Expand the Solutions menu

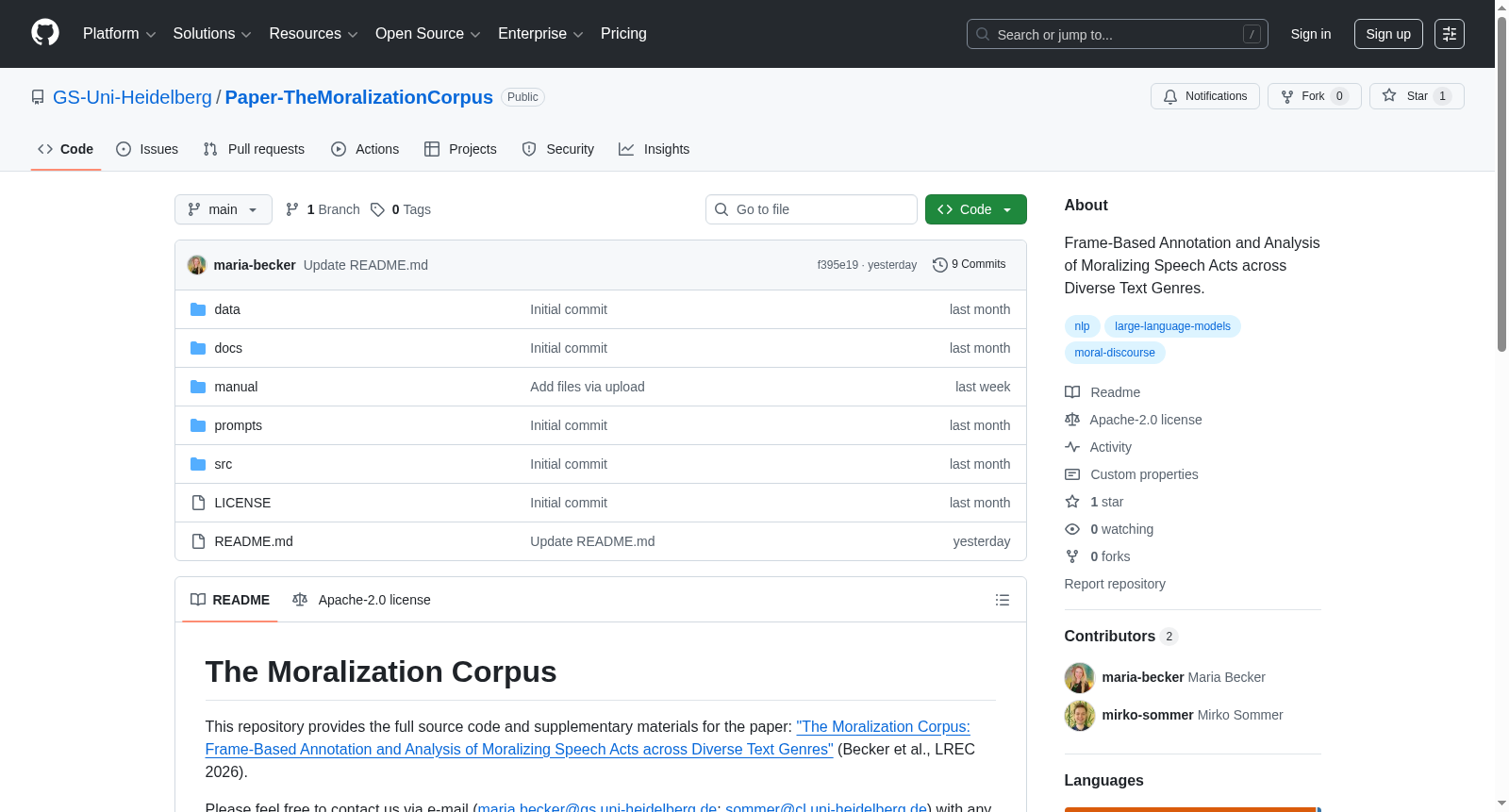pos(212,34)
